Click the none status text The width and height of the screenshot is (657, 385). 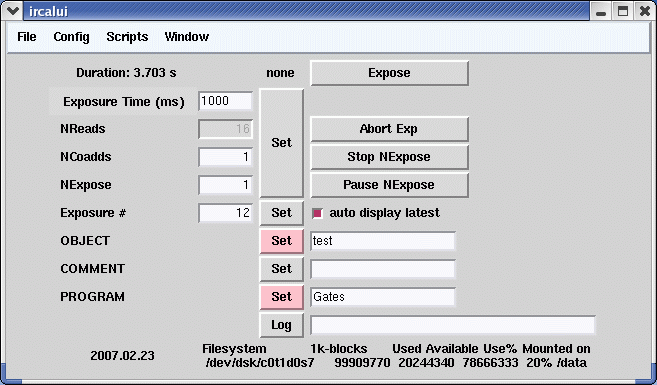pos(280,73)
